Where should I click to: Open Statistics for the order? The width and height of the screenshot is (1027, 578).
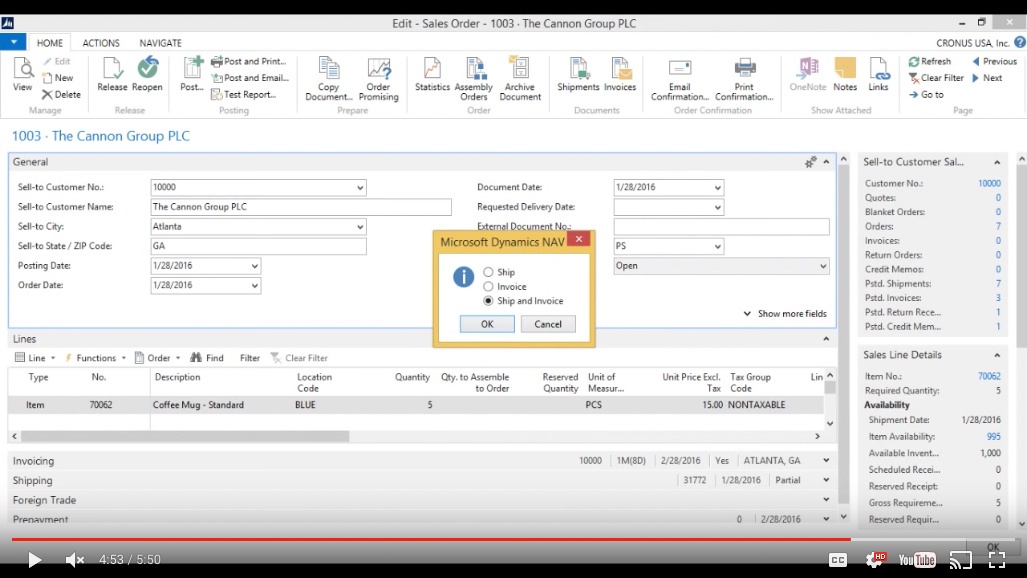pyautogui.click(x=432, y=74)
